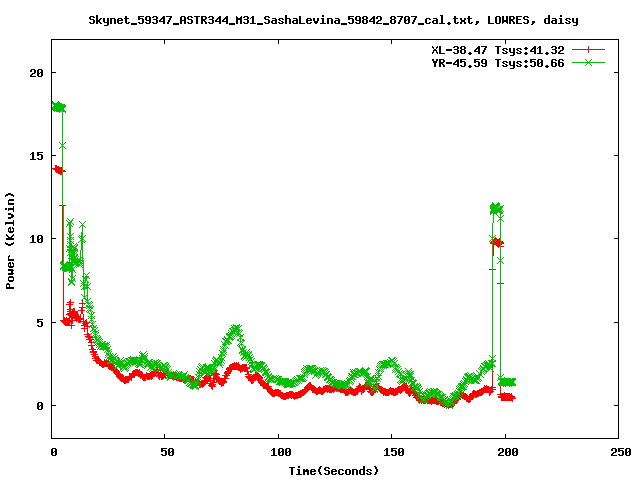
Task: Click the y-axis tick label '15'
Action: (36, 156)
